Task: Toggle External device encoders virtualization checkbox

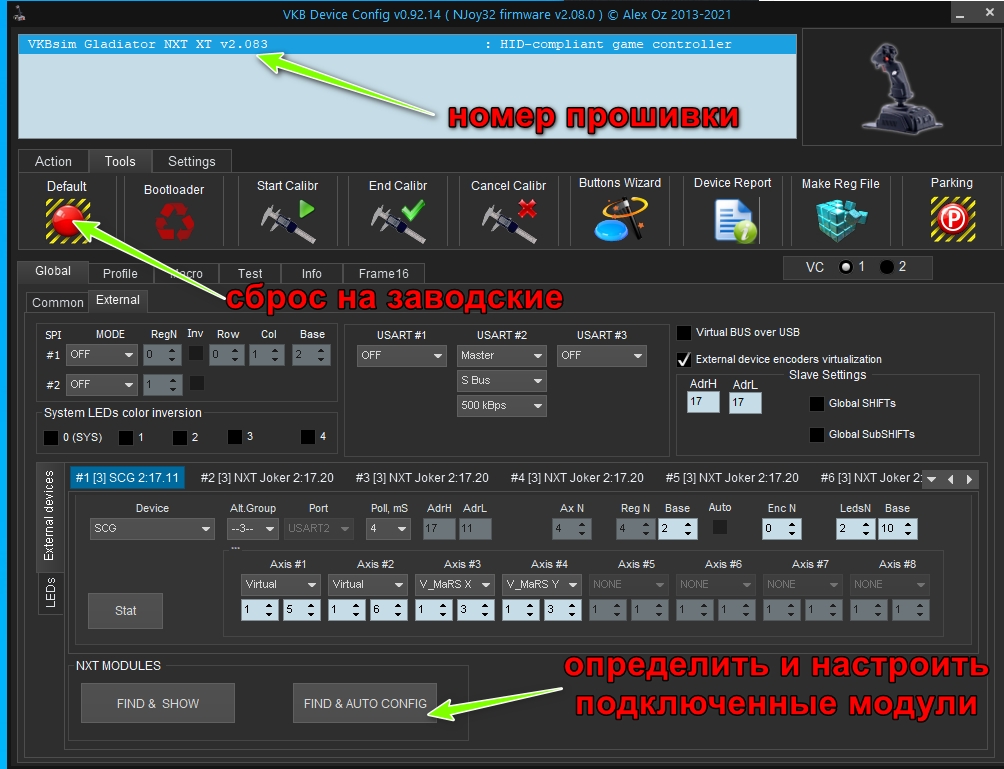Action: 684,359
